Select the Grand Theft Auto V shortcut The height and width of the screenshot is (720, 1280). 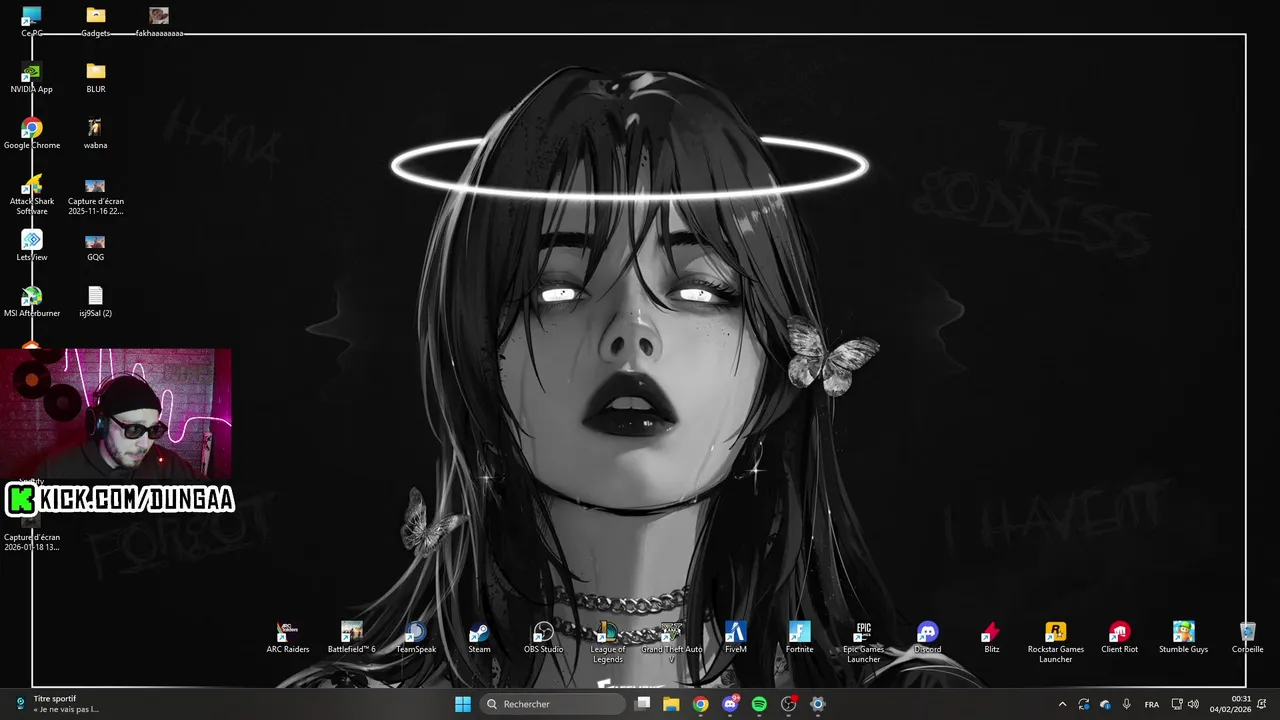point(672,643)
